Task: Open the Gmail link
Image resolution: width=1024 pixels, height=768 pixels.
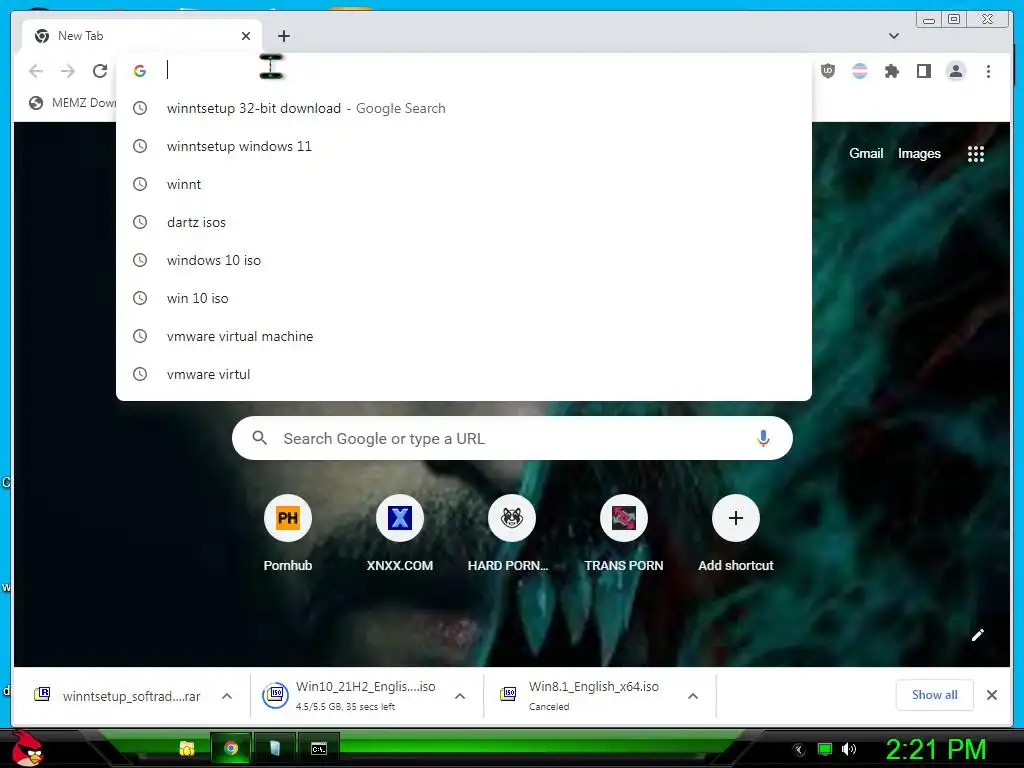Action: 866,153
